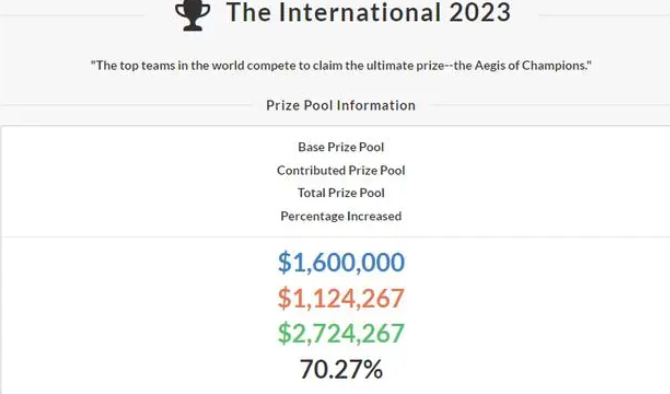Click the Percentage Increased label
This screenshot has height=394, width=670.
click(x=341, y=216)
